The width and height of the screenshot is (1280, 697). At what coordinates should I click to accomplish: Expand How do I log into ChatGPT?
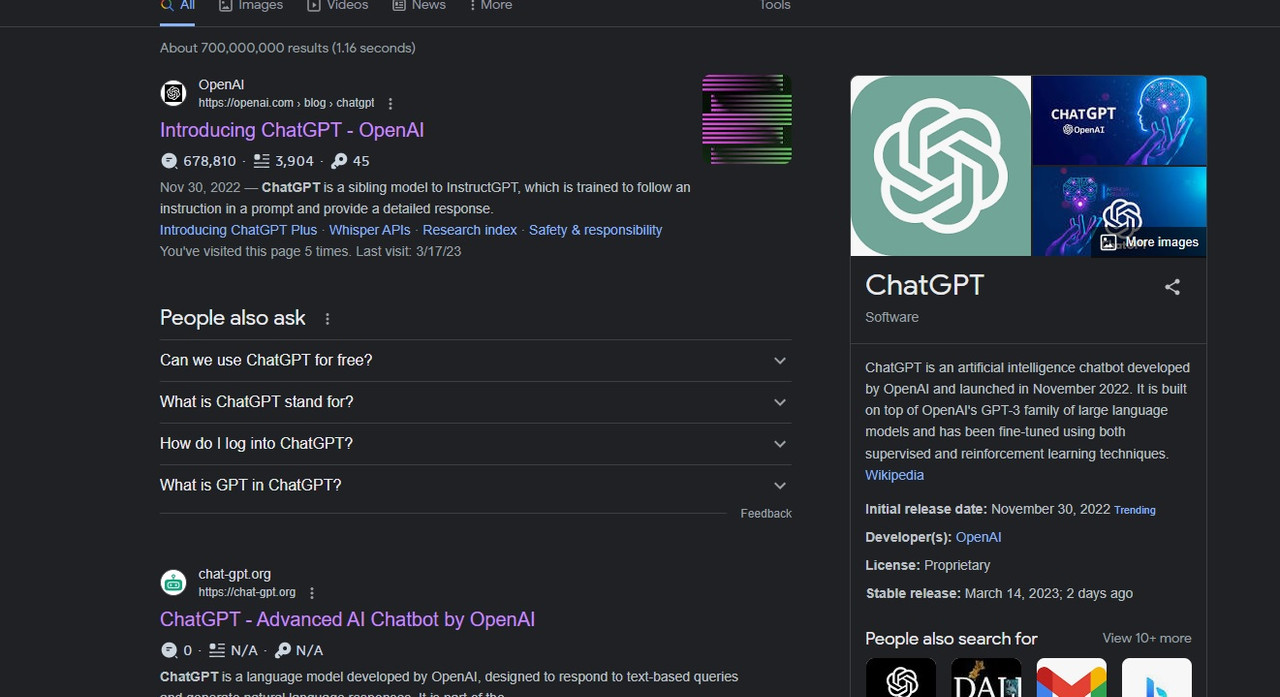point(475,444)
